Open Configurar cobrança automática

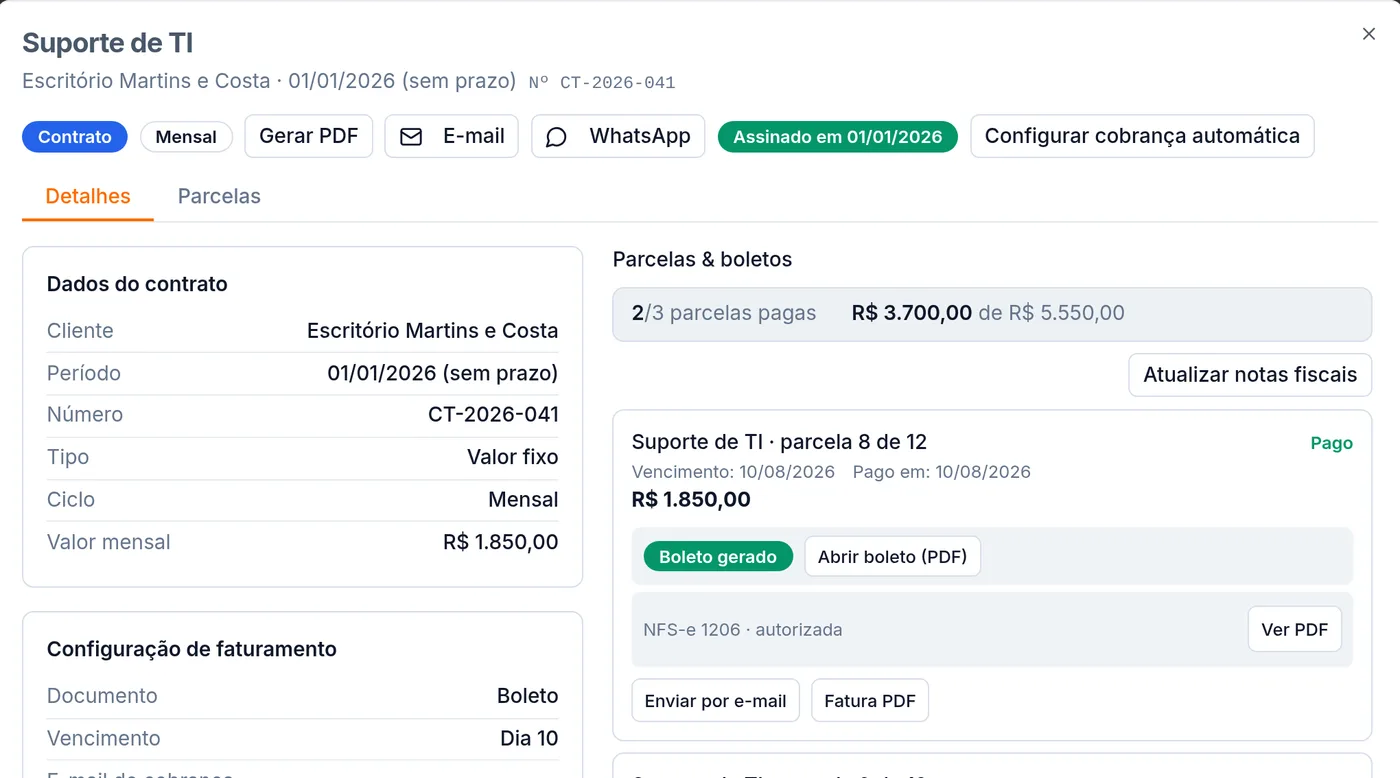tap(1142, 136)
